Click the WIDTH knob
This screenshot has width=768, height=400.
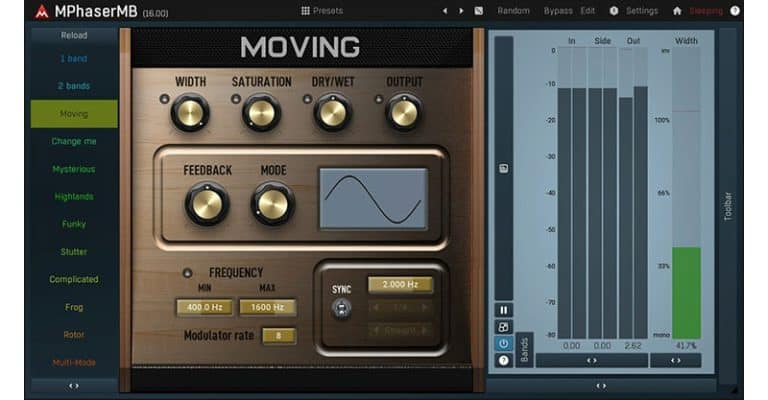pos(190,113)
